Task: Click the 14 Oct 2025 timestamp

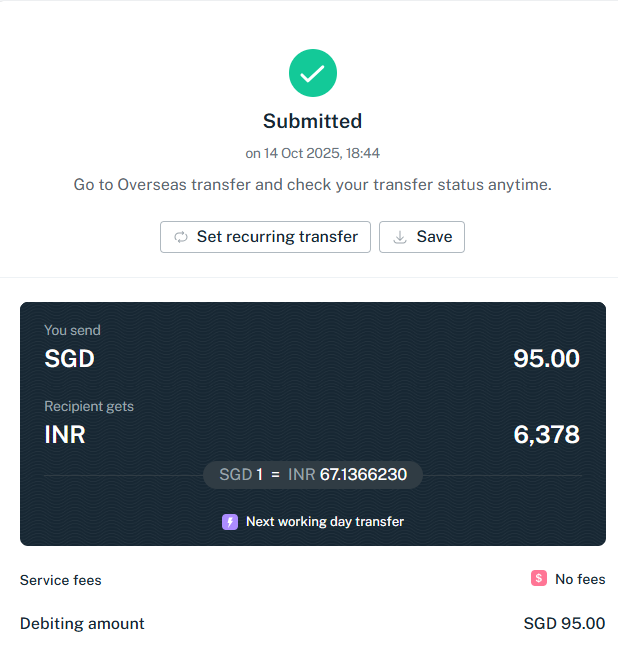Action: tap(312, 154)
